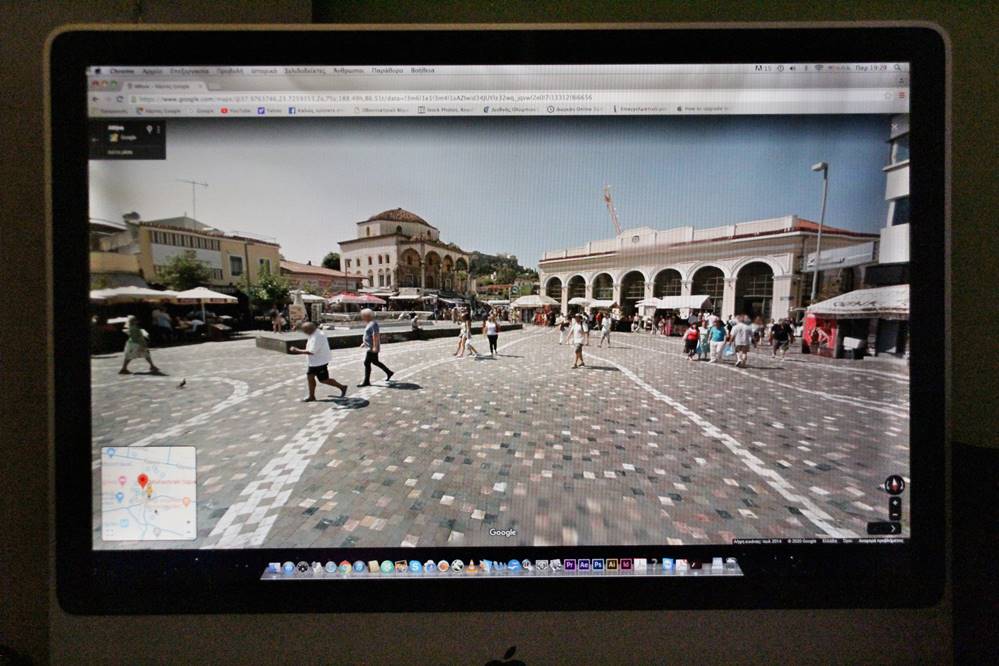The width and height of the screenshot is (999, 666).
Task: Launch Photoshop from the dock
Action: tap(597, 565)
